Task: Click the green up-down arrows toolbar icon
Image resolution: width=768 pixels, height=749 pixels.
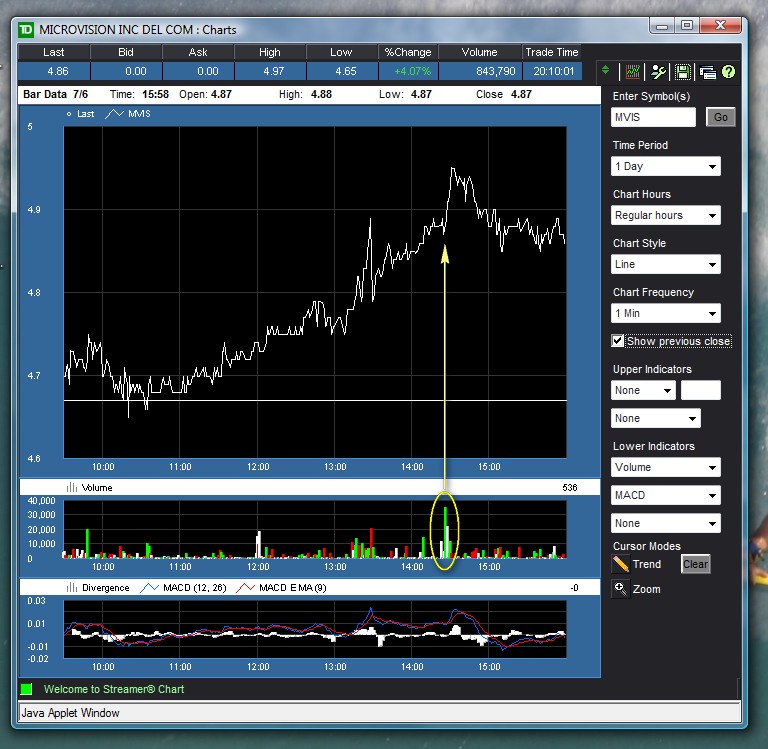Action: coord(605,71)
